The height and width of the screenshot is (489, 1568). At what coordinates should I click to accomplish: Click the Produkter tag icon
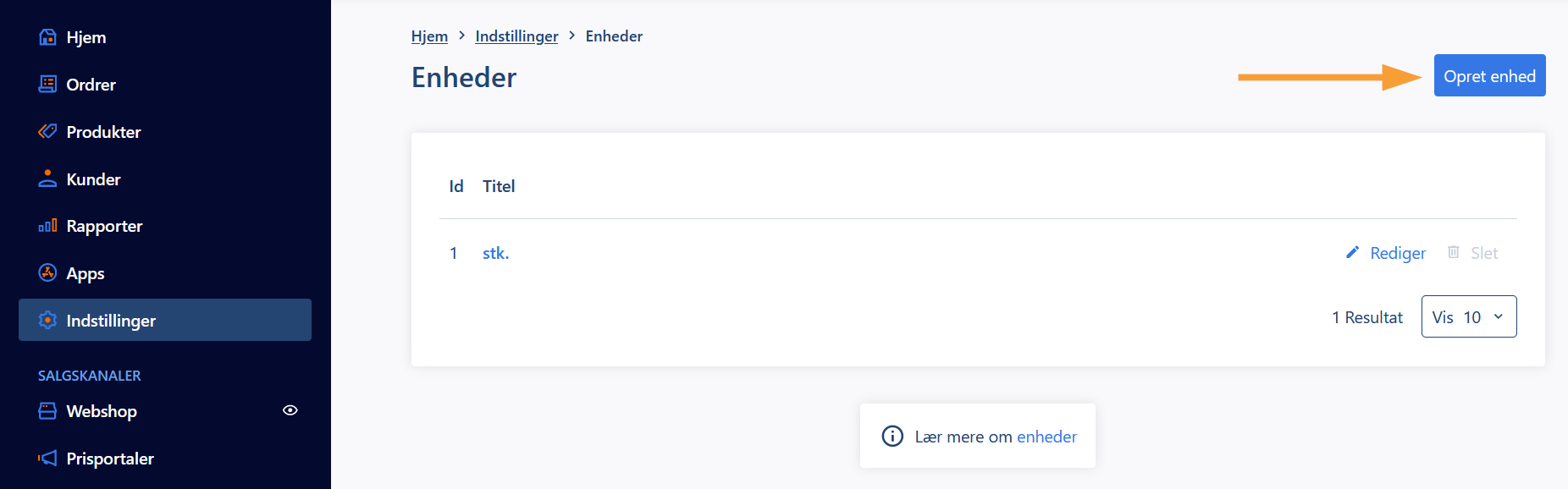click(47, 131)
